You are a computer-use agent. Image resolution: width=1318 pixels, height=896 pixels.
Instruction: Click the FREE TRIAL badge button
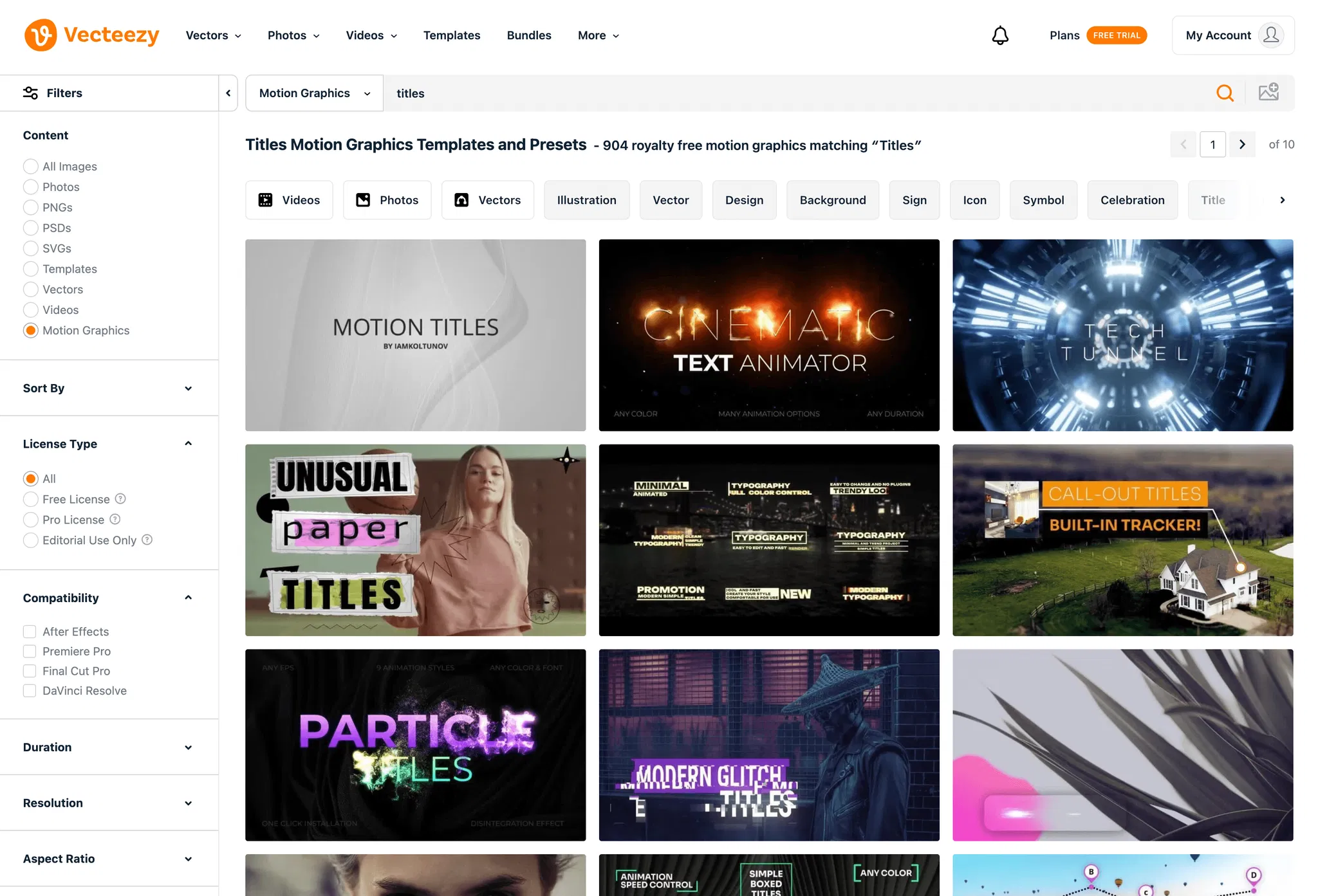(x=1116, y=35)
